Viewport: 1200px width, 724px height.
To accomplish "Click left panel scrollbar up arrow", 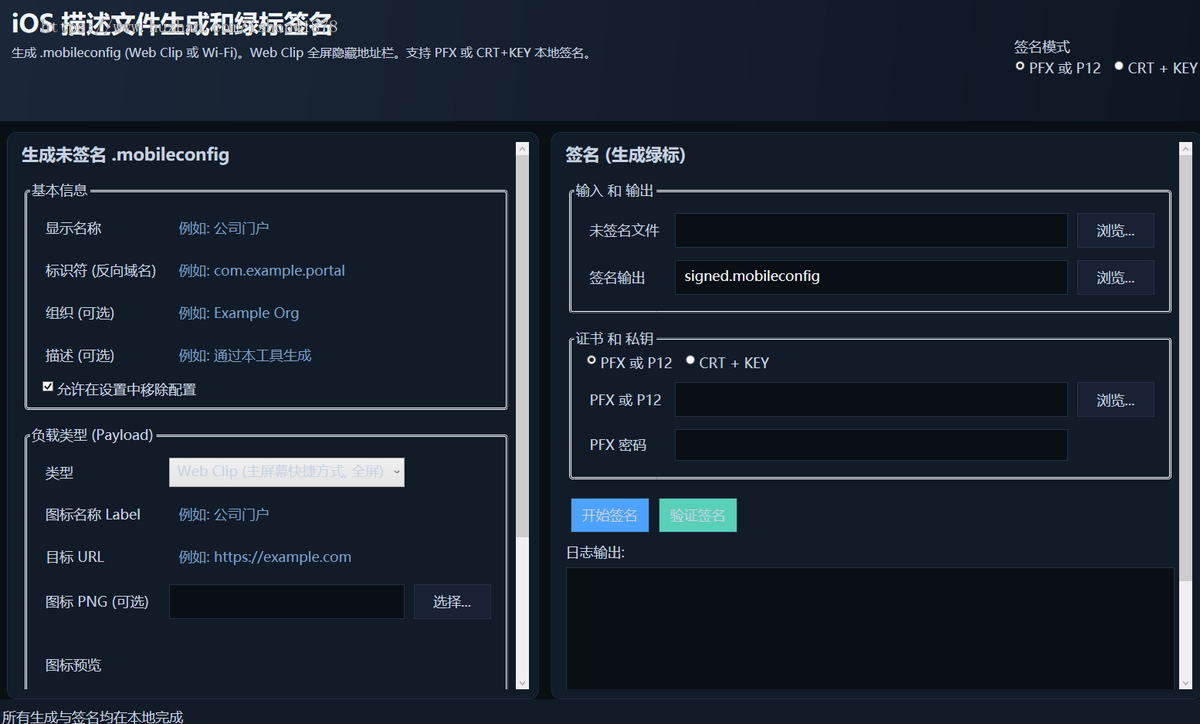I will pos(522,149).
